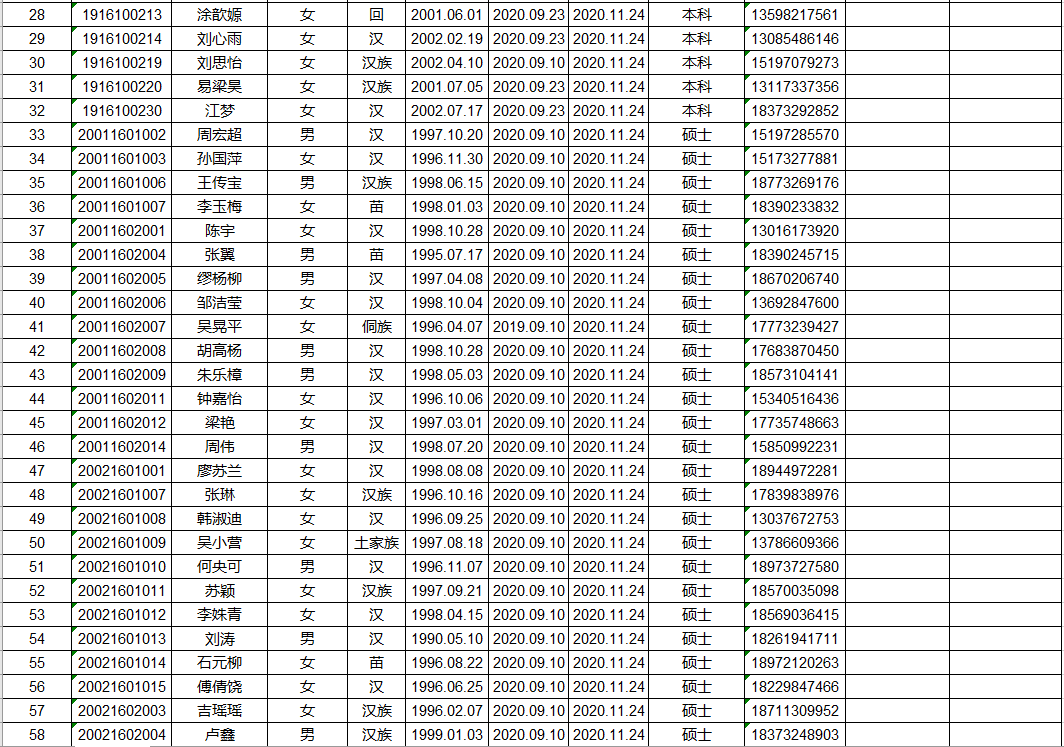The height and width of the screenshot is (747, 1064).
Task: Click student ID cell 20011601002
Action: tap(122, 135)
